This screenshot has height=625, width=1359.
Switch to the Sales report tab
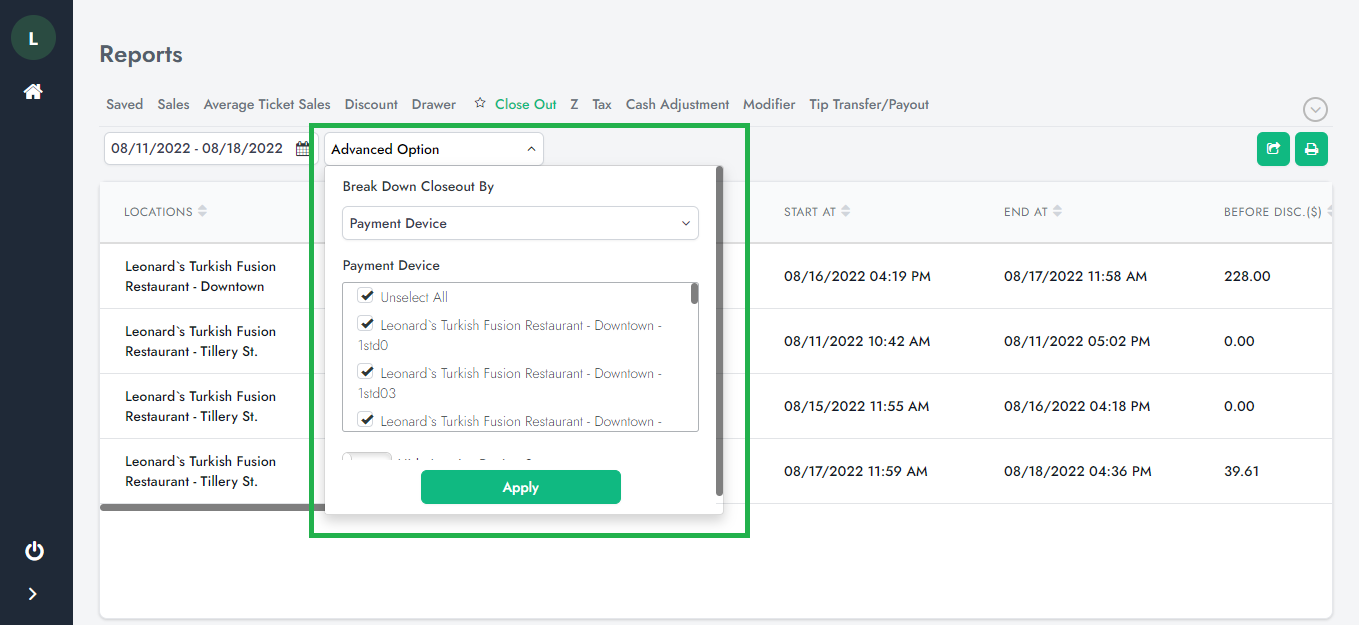pyautogui.click(x=173, y=104)
